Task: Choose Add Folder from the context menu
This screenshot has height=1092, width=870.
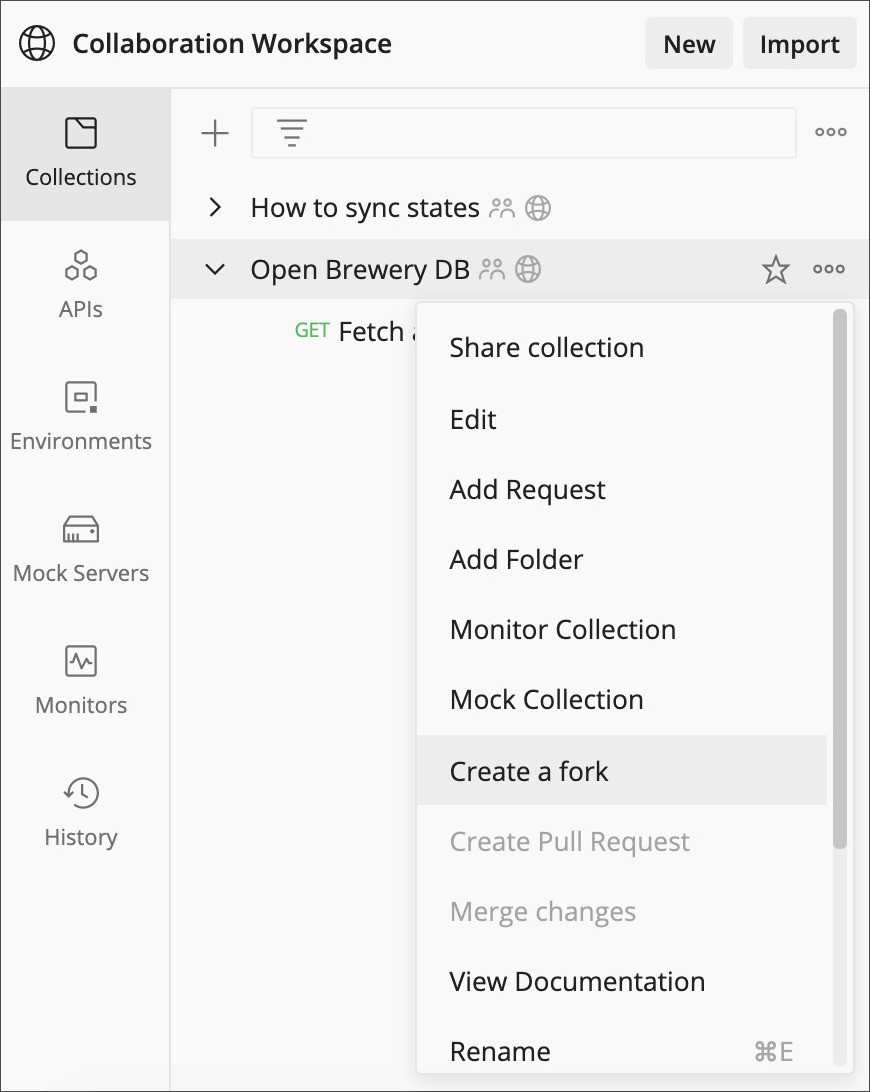Action: (x=621, y=559)
